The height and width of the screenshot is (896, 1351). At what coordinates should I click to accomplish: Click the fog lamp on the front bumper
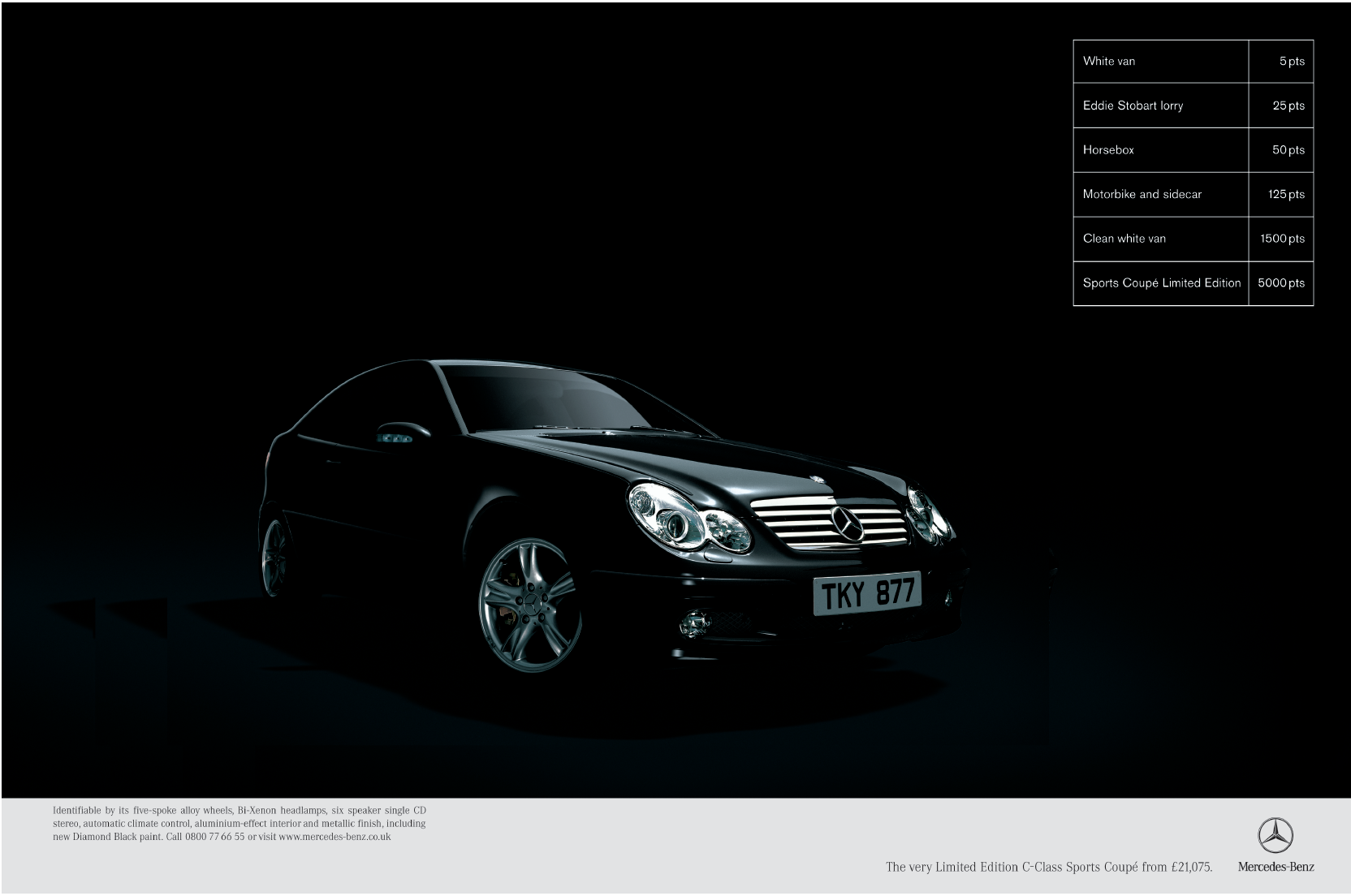pyautogui.click(x=694, y=622)
